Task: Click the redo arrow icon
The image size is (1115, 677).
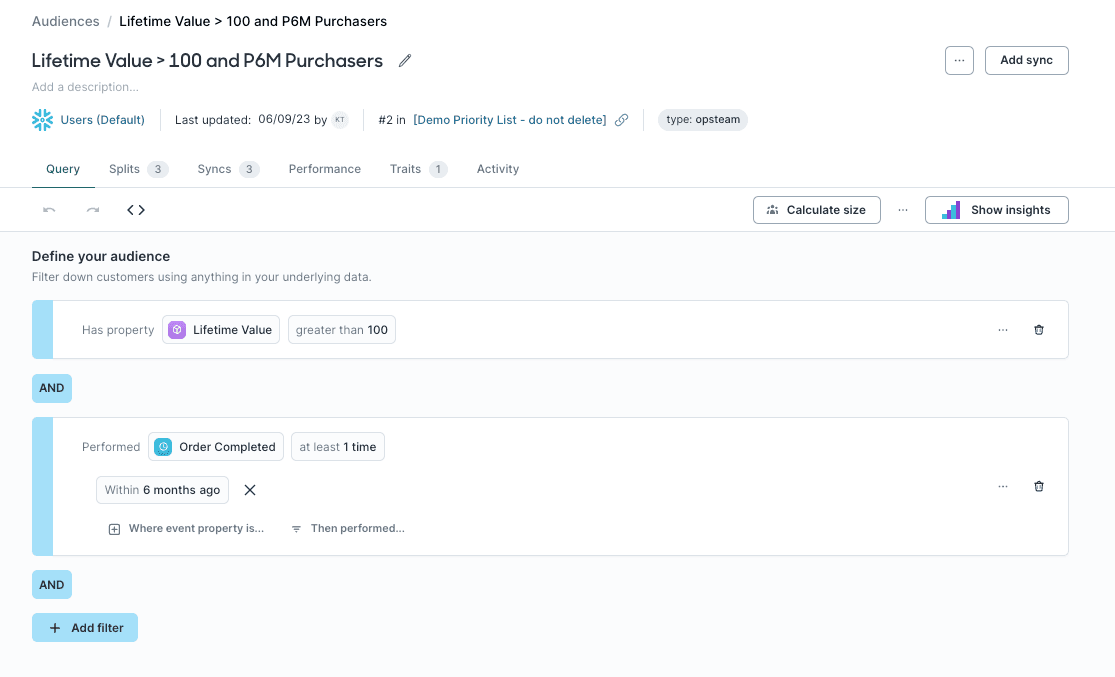Action: point(93,210)
